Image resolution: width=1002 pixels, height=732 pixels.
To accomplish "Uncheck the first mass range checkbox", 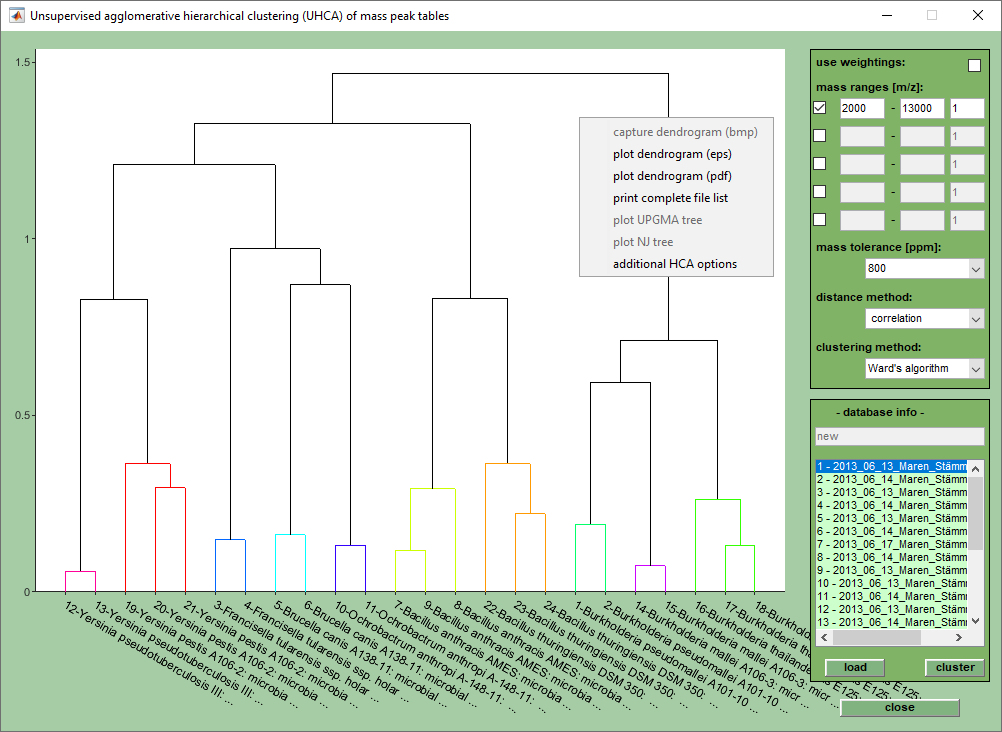I will (820, 108).
